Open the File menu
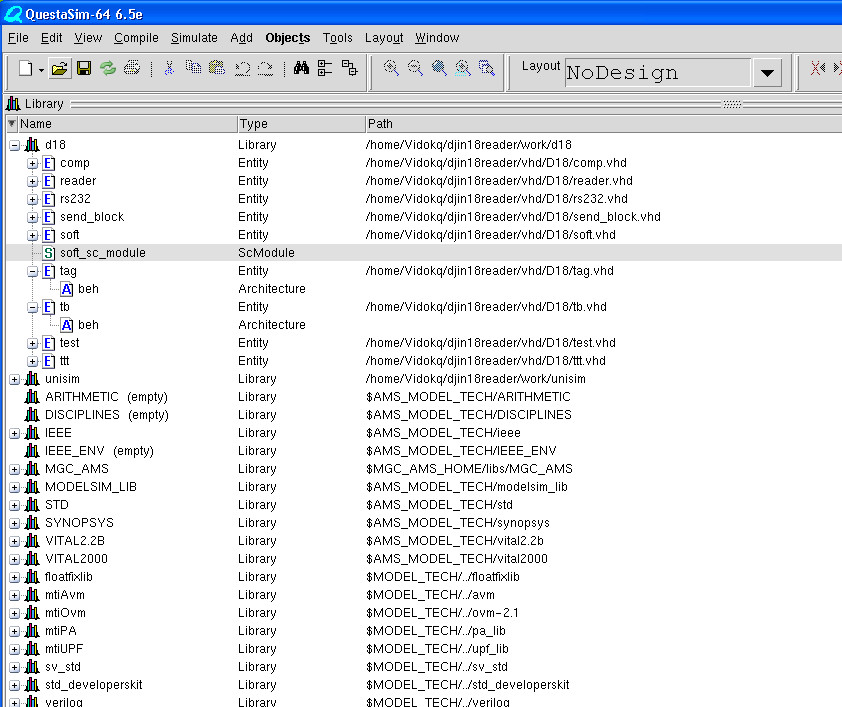The height and width of the screenshot is (707, 842). (18, 38)
